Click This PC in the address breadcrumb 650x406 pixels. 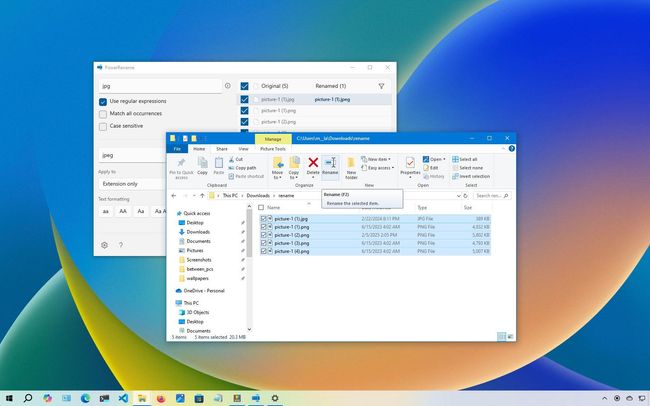click(230, 195)
